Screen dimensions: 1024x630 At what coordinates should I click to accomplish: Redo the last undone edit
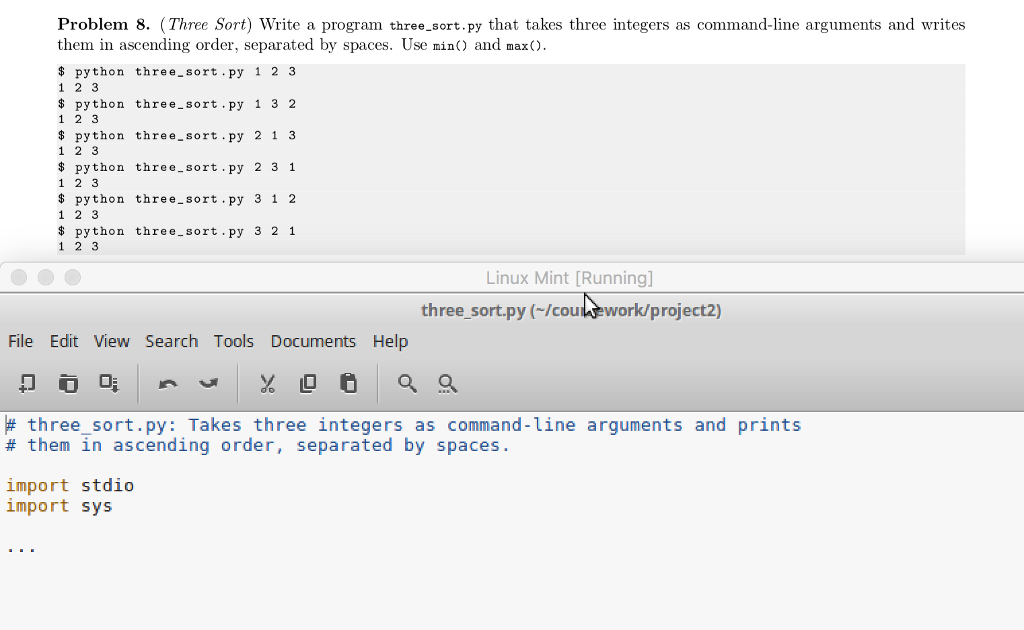click(208, 383)
